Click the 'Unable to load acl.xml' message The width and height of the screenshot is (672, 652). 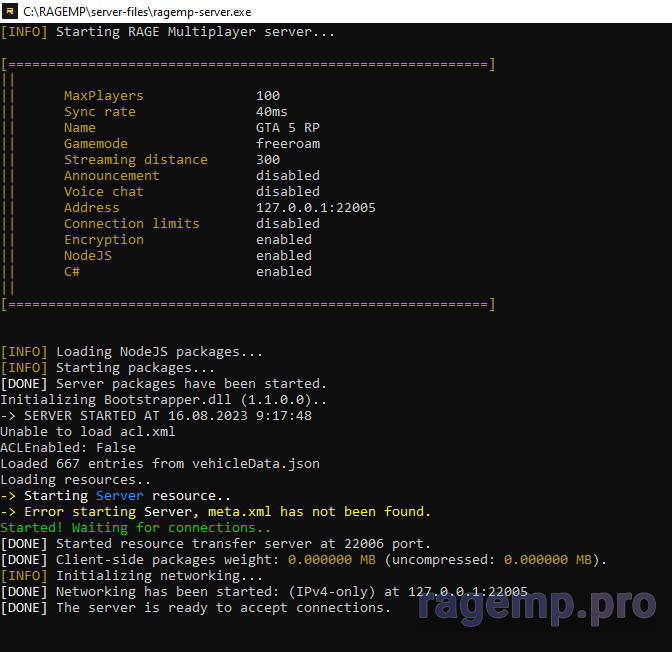(x=88, y=432)
